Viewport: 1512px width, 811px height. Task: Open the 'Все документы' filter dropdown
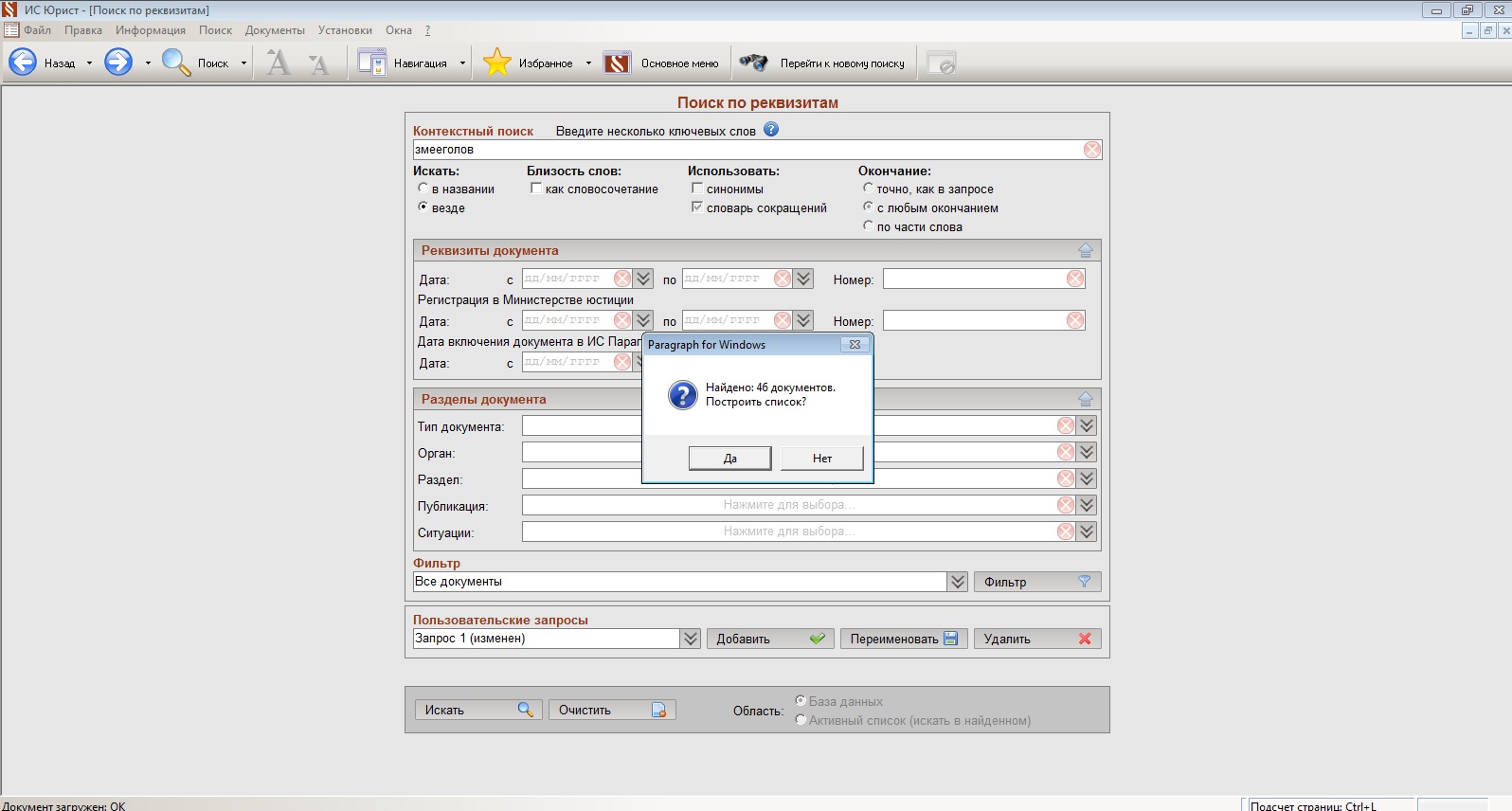(958, 582)
